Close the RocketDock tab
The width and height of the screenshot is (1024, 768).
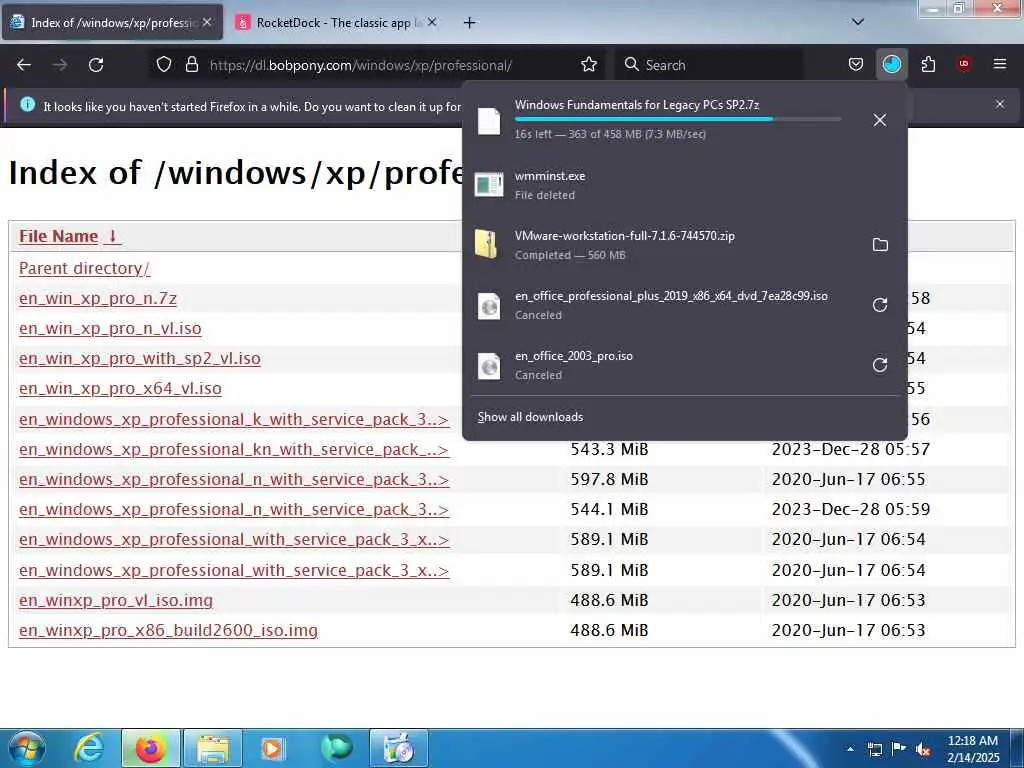click(432, 22)
